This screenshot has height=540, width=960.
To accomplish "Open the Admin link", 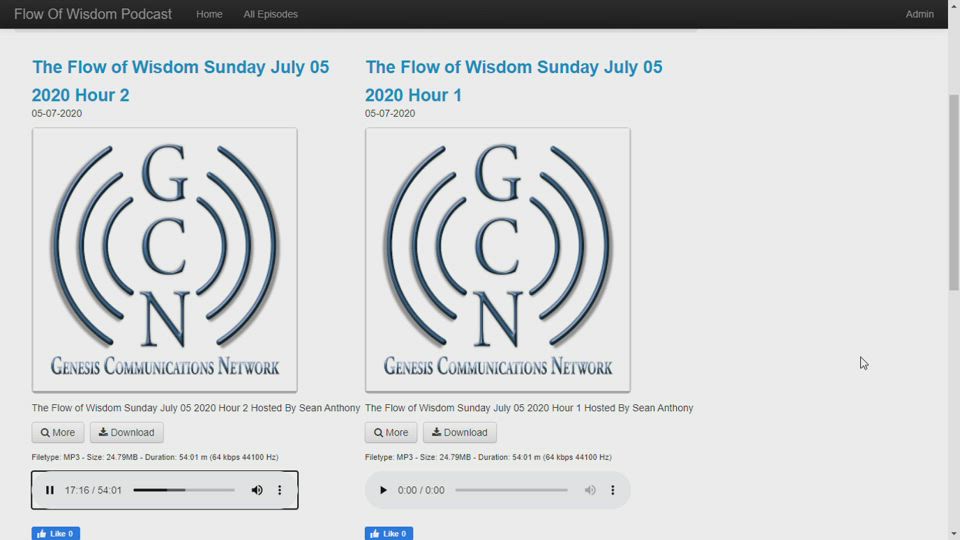I will (x=919, y=14).
